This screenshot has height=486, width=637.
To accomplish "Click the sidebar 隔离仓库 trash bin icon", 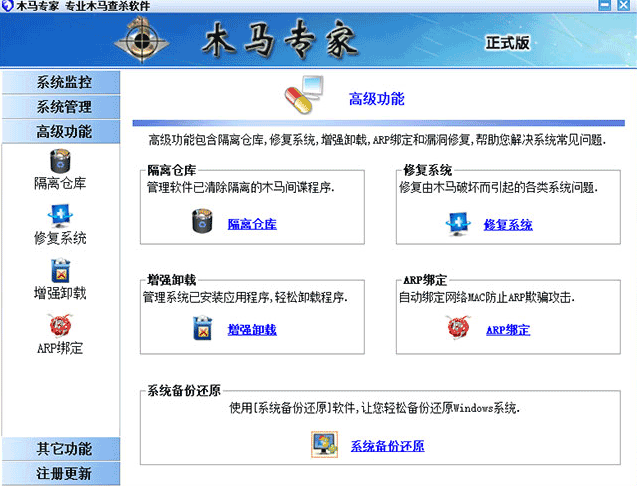I will point(60,161).
